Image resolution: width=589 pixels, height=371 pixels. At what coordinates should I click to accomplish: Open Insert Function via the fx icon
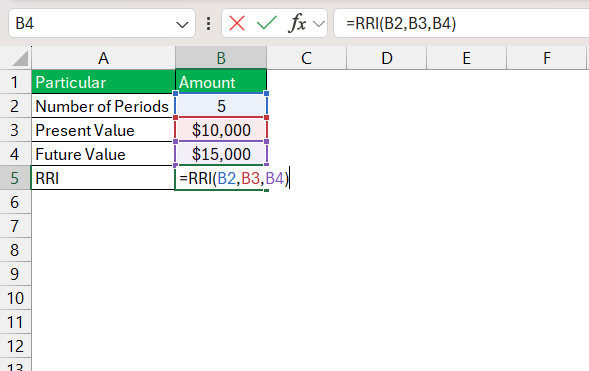click(x=297, y=23)
